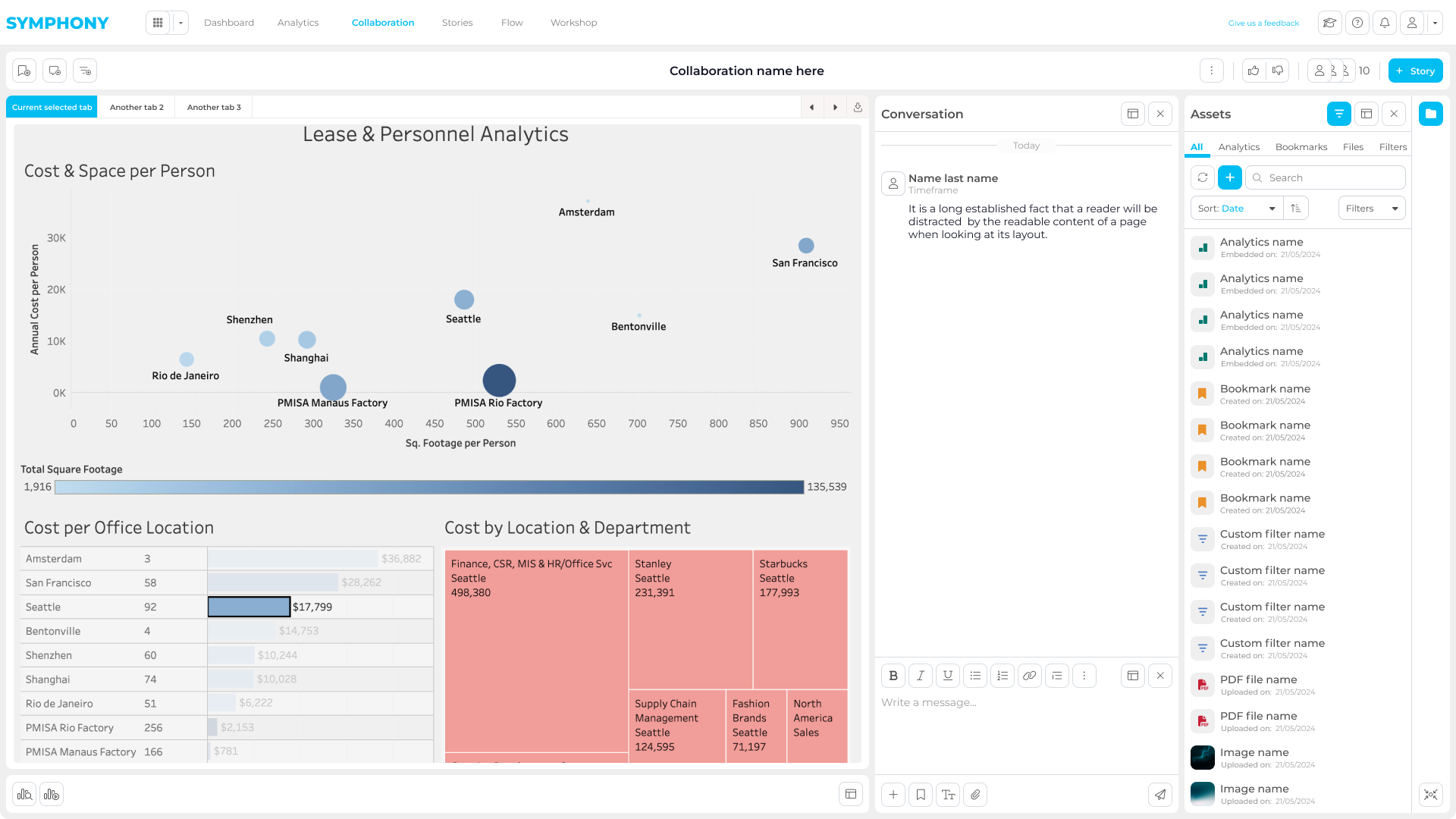Screen dimensions: 1456x819
Task: Click the bookmark icon below message box
Action: click(921, 795)
